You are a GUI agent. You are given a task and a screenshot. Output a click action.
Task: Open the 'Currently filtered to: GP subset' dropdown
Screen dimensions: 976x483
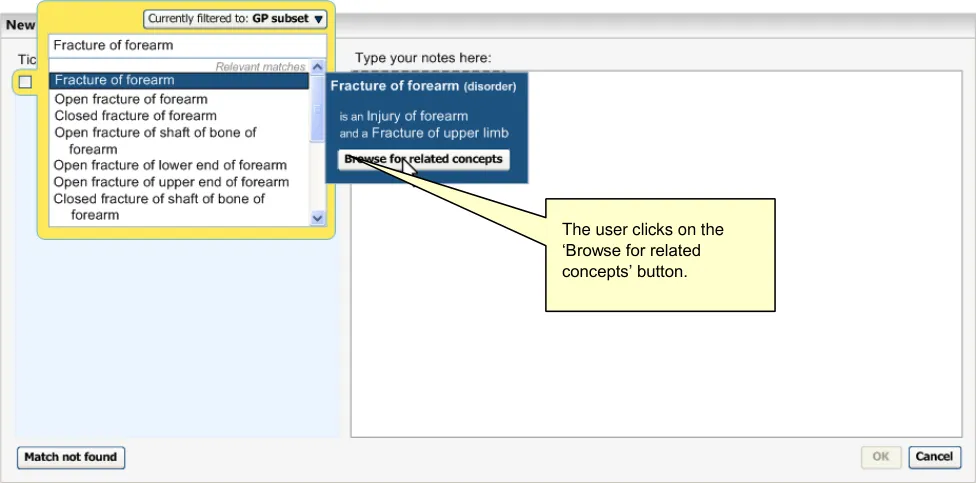[x=235, y=19]
